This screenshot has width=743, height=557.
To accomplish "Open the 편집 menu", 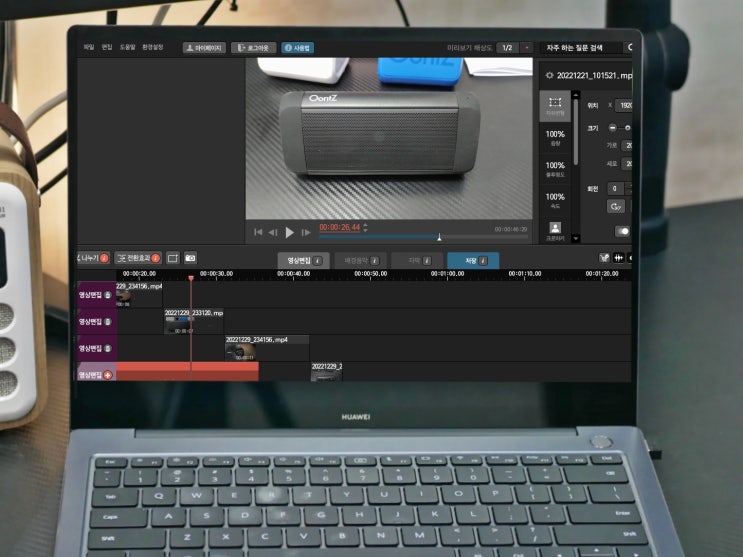I will (x=107, y=47).
